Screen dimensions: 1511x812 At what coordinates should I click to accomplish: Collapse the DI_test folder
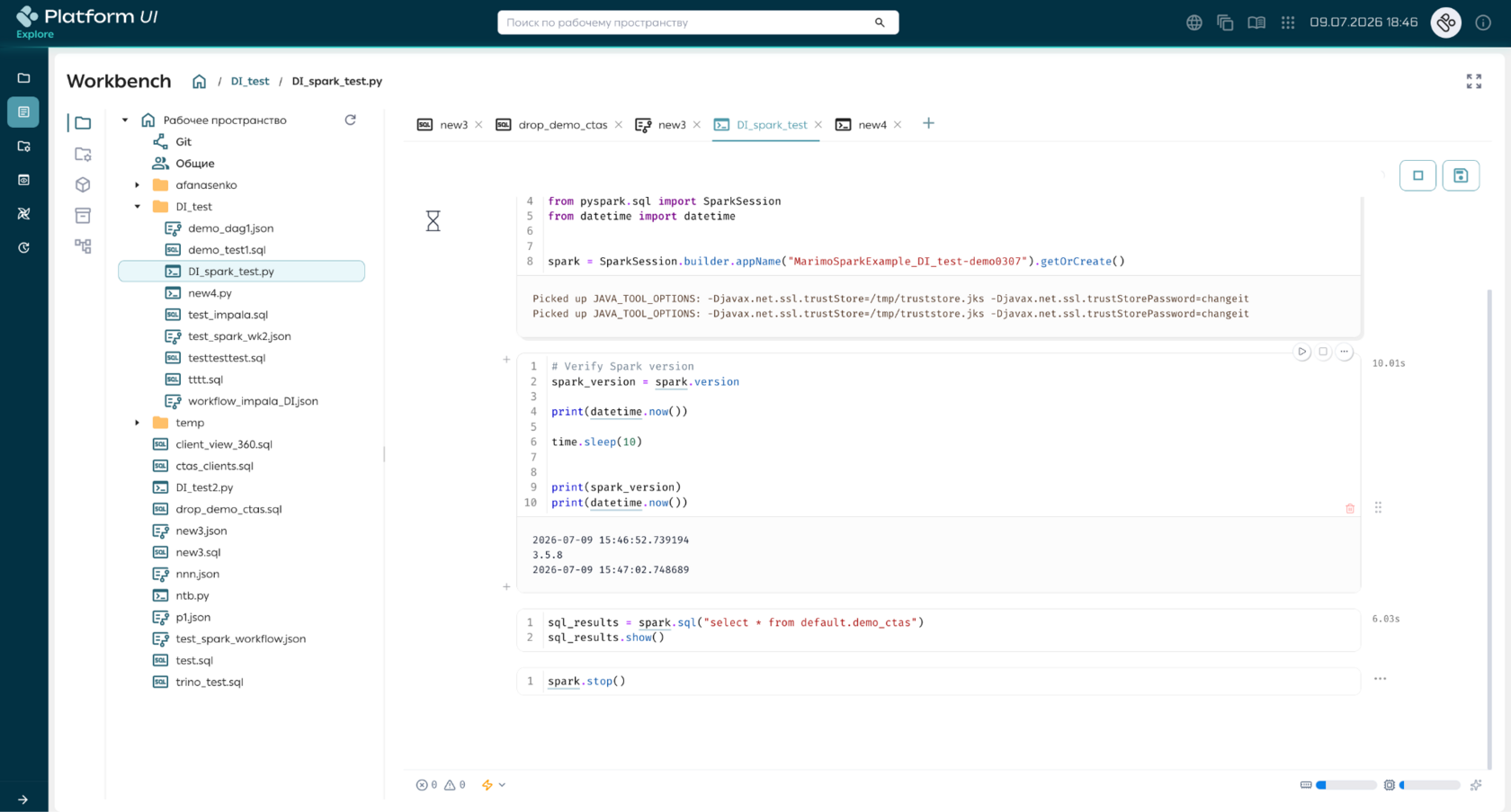138,207
